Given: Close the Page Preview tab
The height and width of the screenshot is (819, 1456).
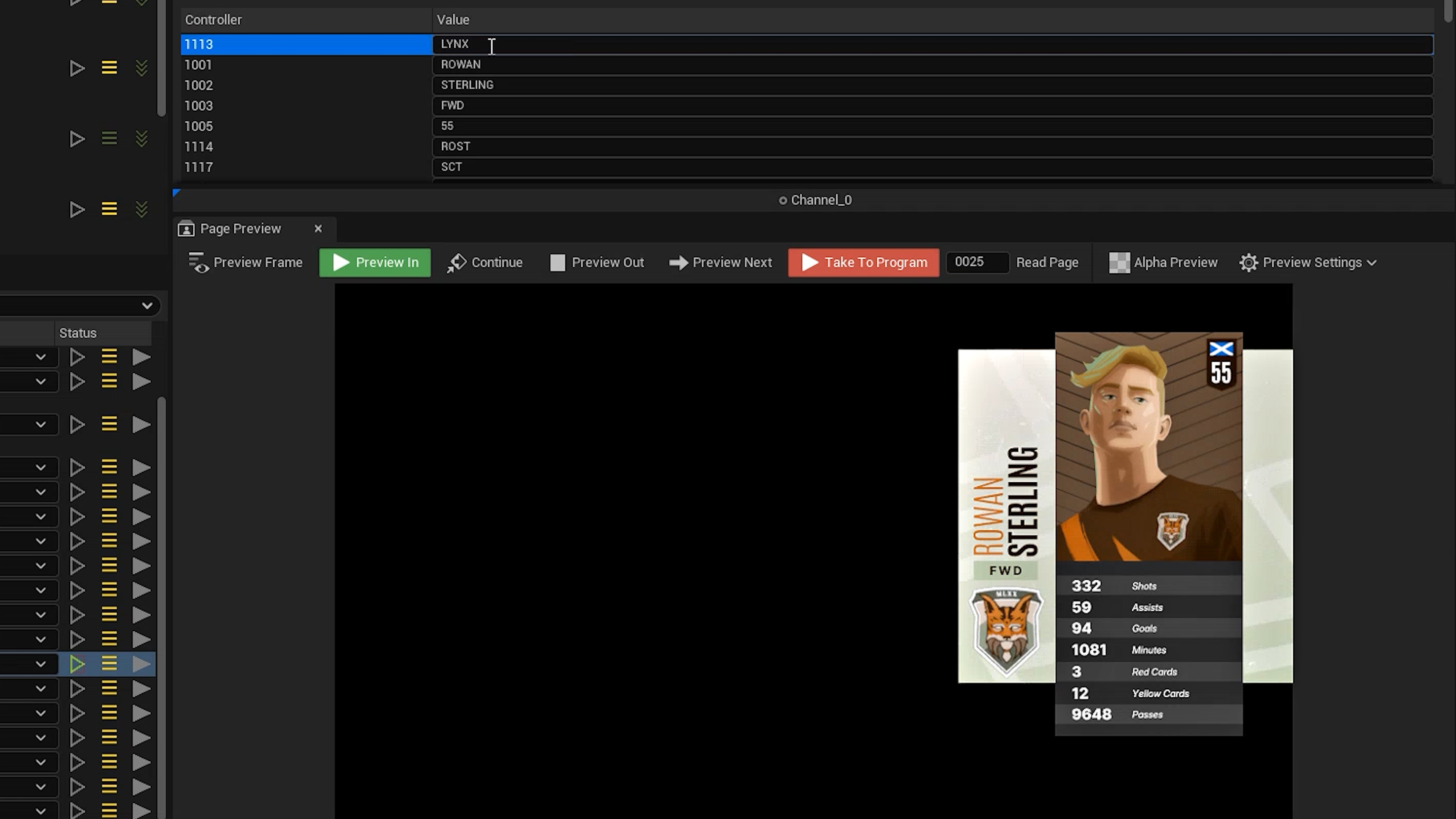Looking at the screenshot, I should pos(318,229).
